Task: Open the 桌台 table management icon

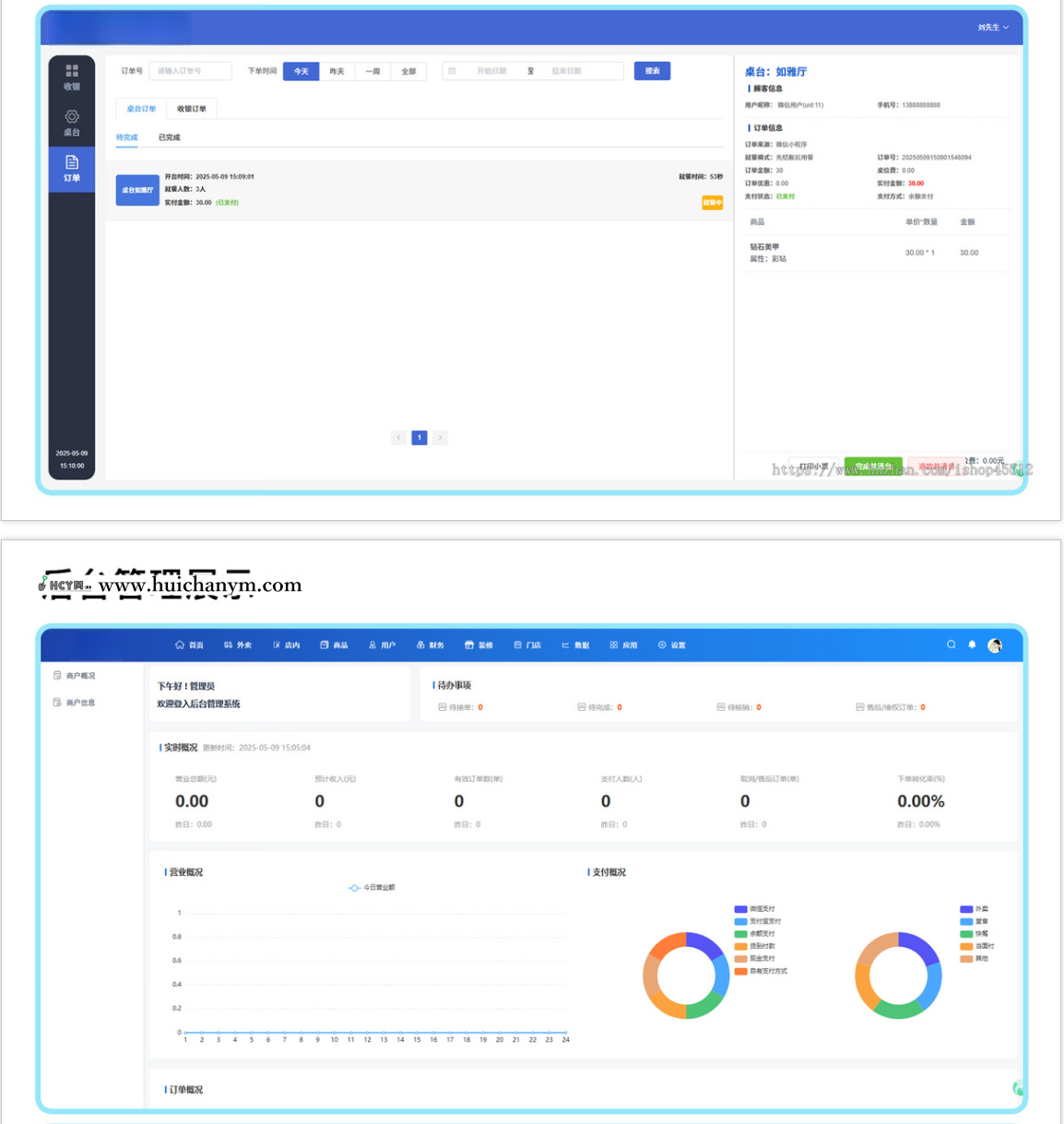Action: click(72, 123)
